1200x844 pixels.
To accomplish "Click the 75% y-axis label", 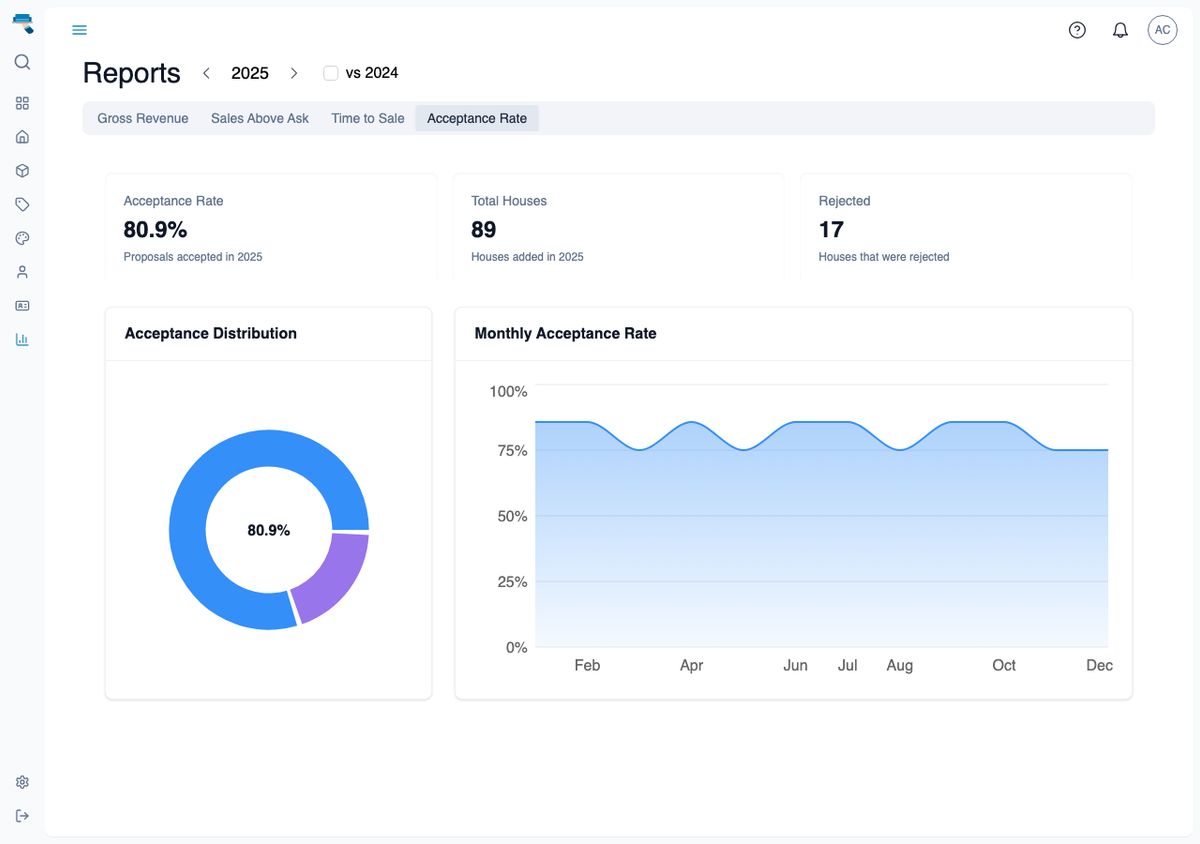I will [x=512, y=450].
